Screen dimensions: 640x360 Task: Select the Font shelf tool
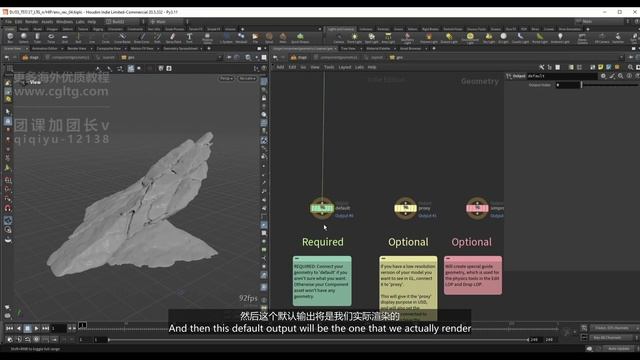coord(189,38)
